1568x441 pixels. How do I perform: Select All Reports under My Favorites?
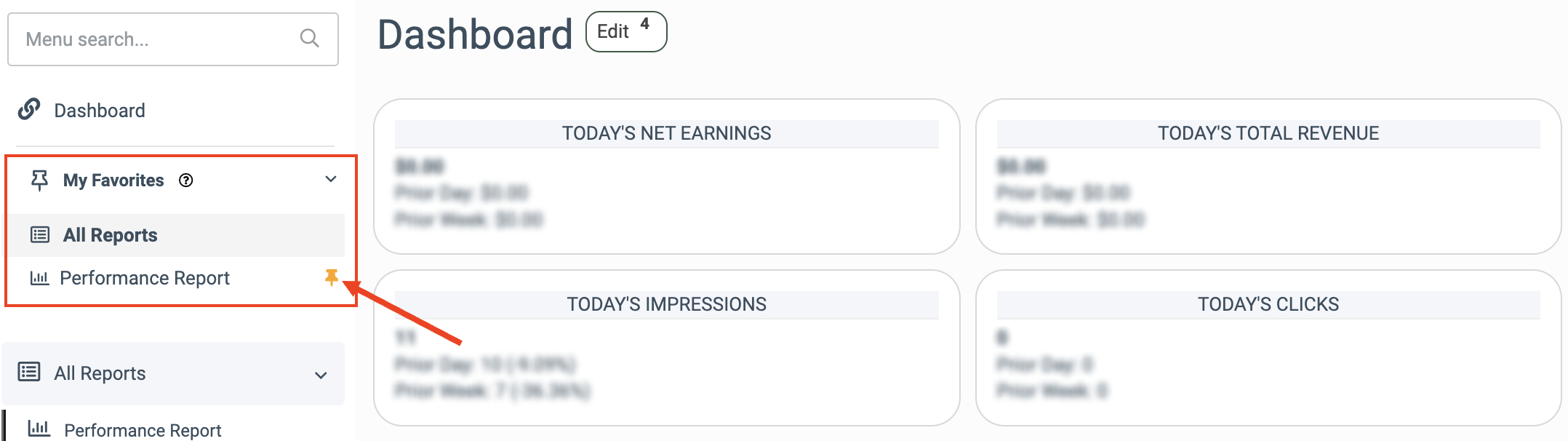point(111,235)
